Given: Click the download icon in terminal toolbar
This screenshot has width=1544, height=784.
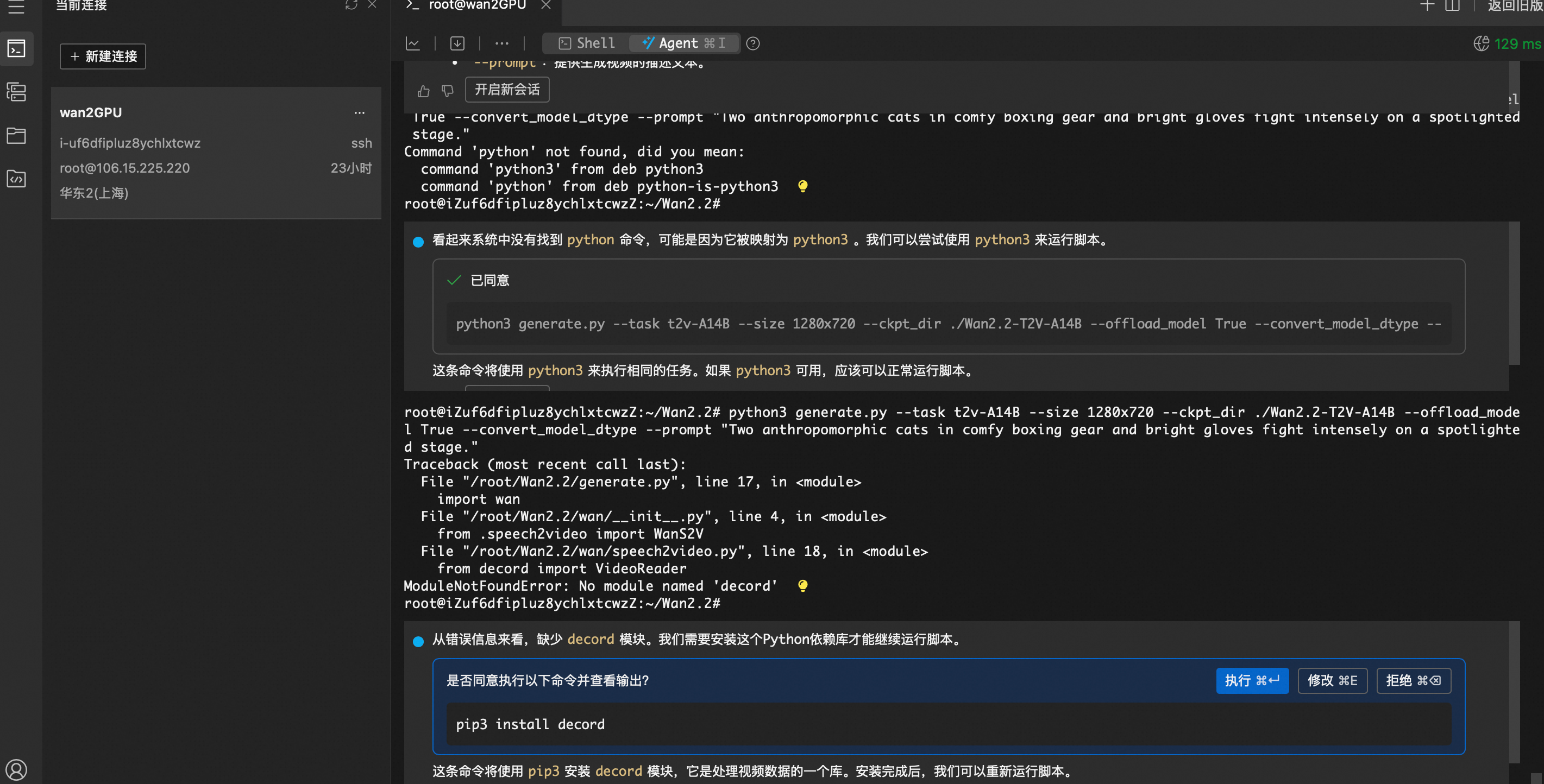Looking at the screenshot, I should point(457,44).
